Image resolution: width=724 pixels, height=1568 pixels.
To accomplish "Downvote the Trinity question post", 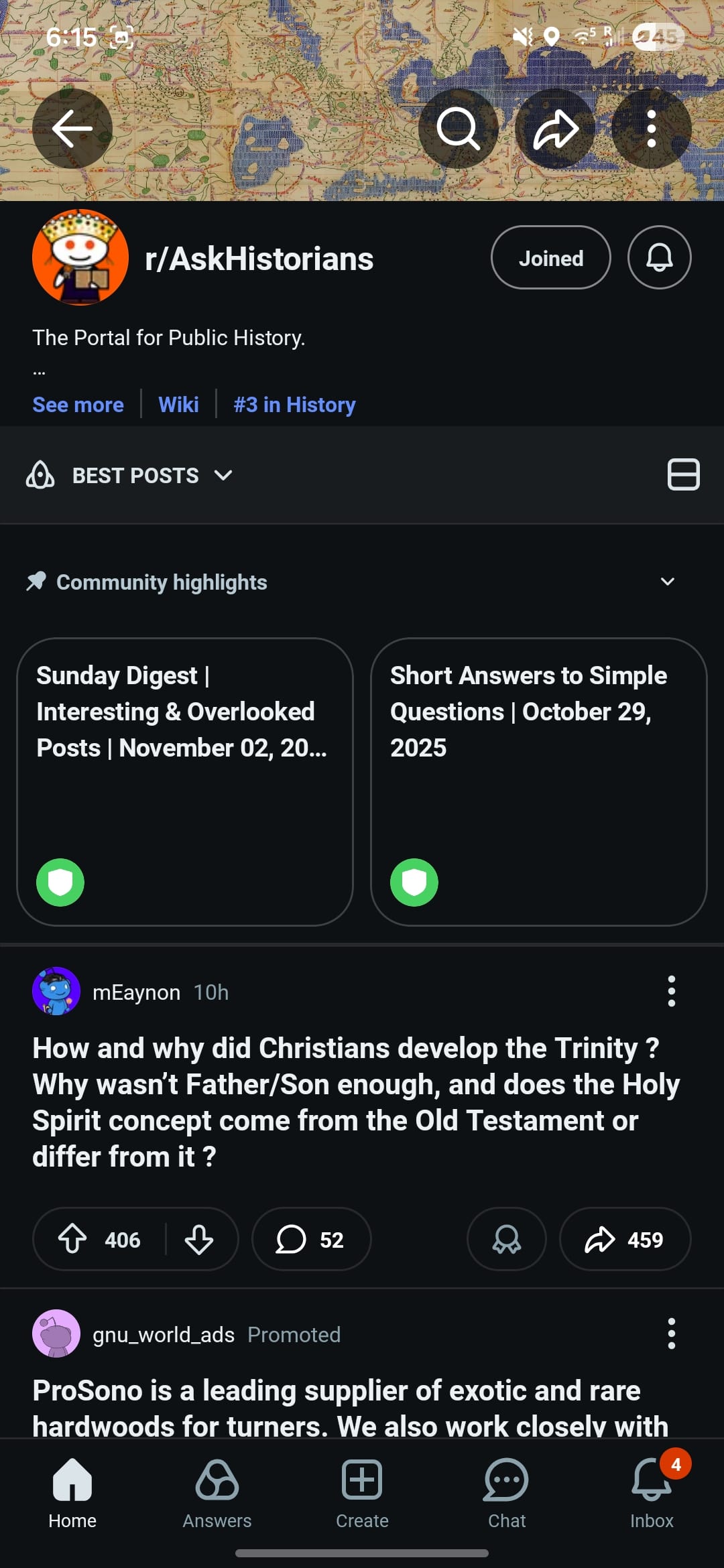I will coord(199,1239).
